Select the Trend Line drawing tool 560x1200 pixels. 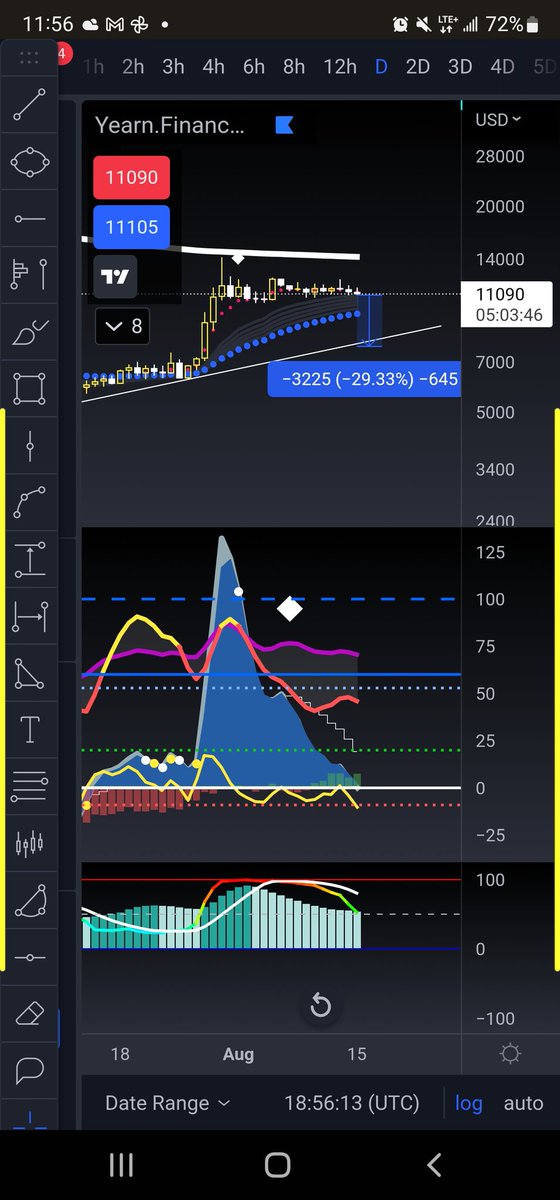pos(30,105)
